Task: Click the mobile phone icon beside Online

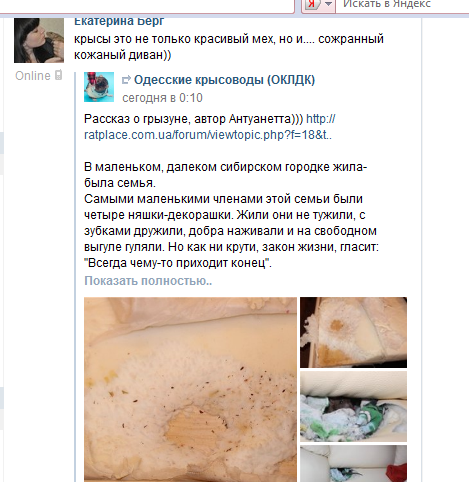Action: [58, 75]
